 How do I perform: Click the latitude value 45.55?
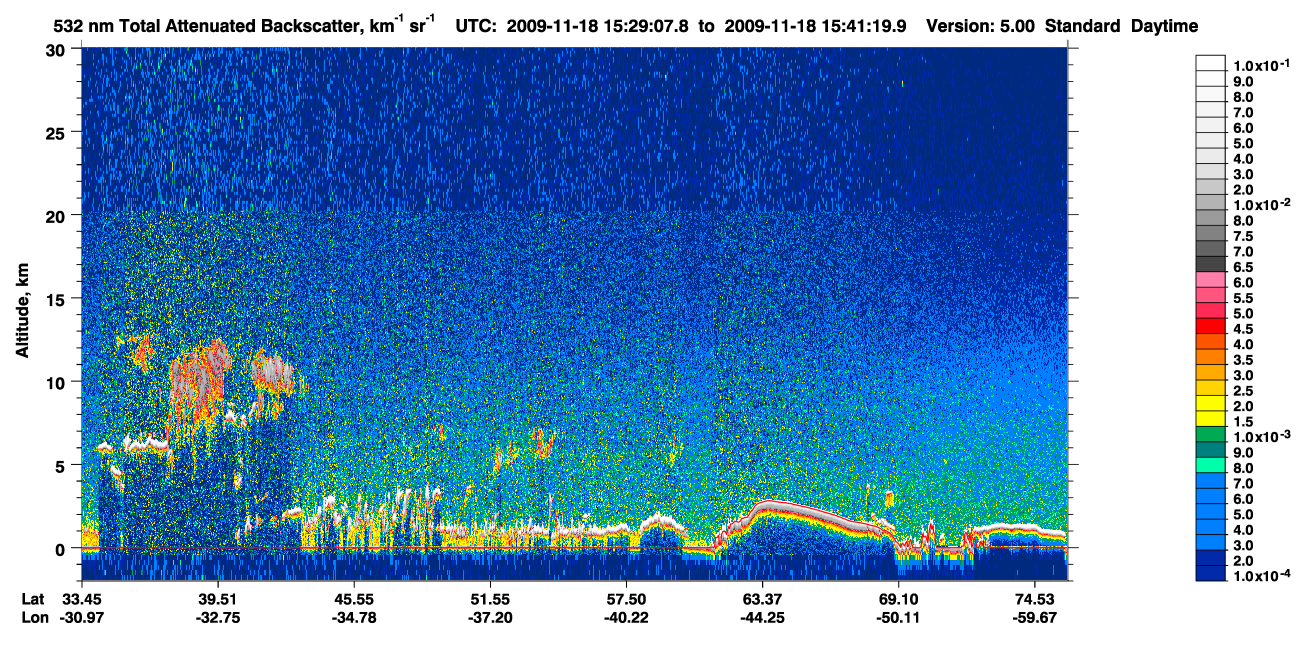tap(353, 599)
